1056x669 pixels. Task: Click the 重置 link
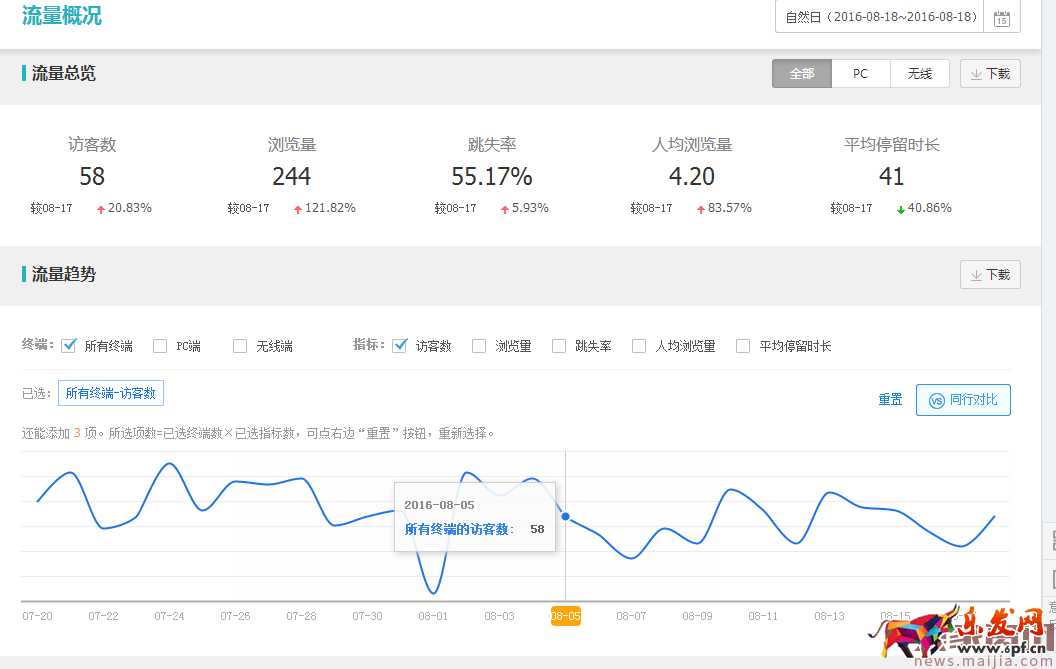[x=890, y=400]
